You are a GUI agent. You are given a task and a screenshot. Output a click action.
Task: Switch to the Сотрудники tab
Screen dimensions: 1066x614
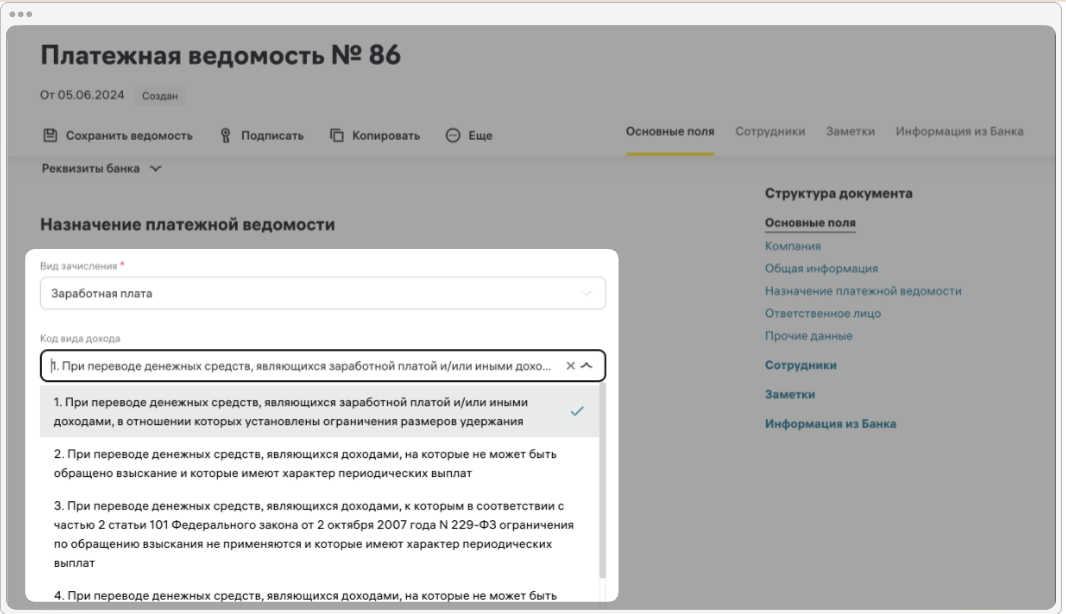pos(769,132)
